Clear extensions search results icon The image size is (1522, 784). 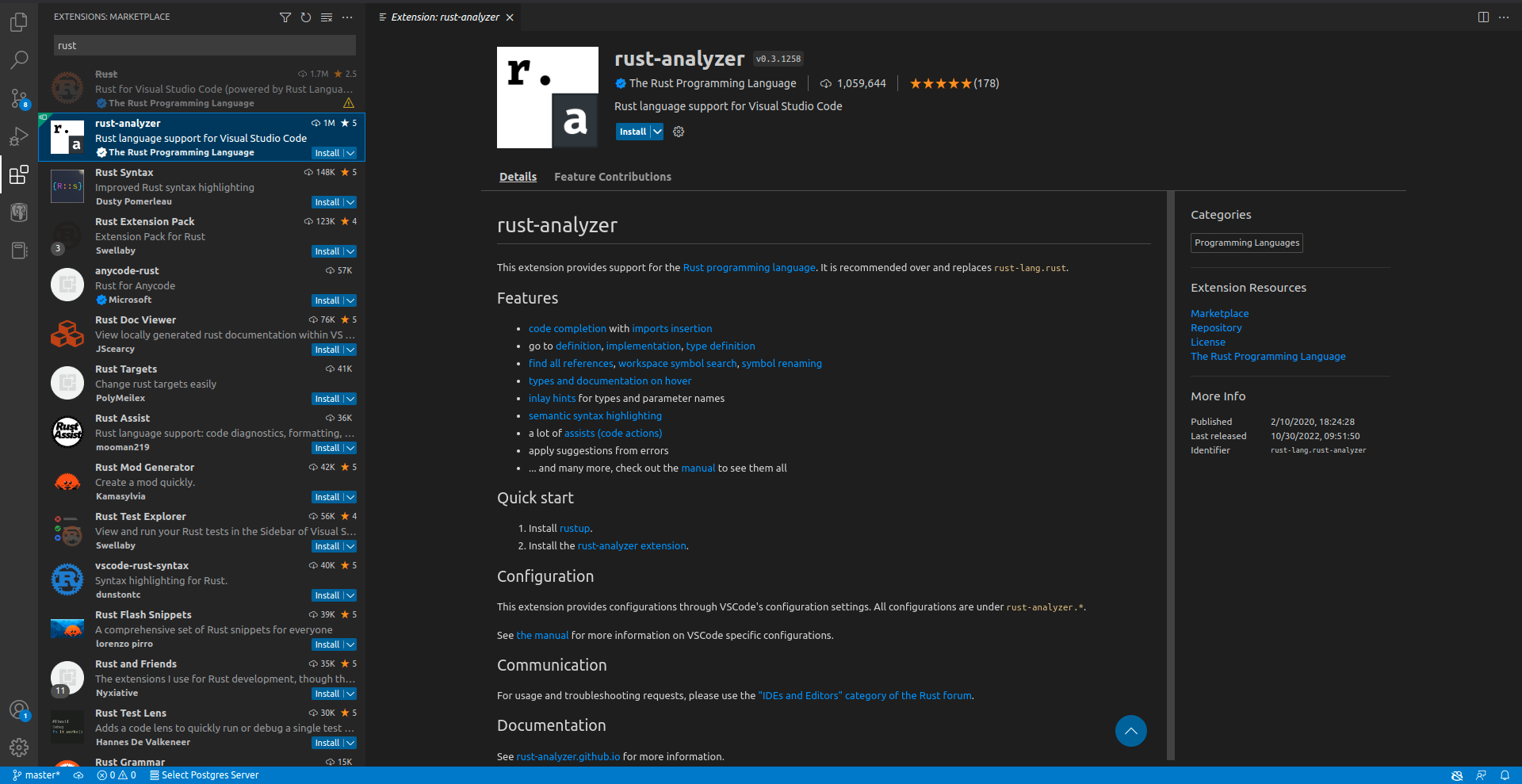[327, 17]
